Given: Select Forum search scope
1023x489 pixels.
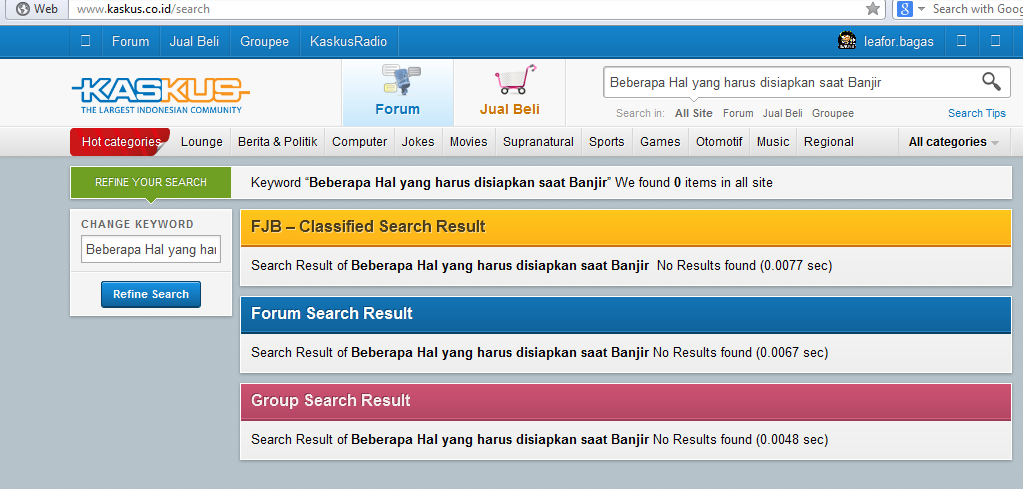Looking at the screenshot, I should pos(738,113).
